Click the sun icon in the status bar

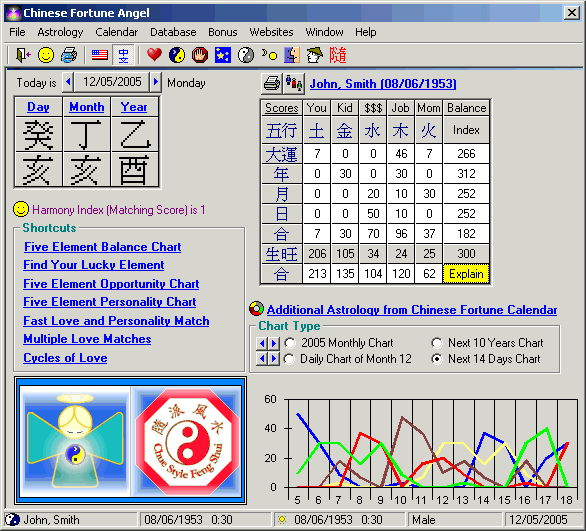(x=282, y=519)
